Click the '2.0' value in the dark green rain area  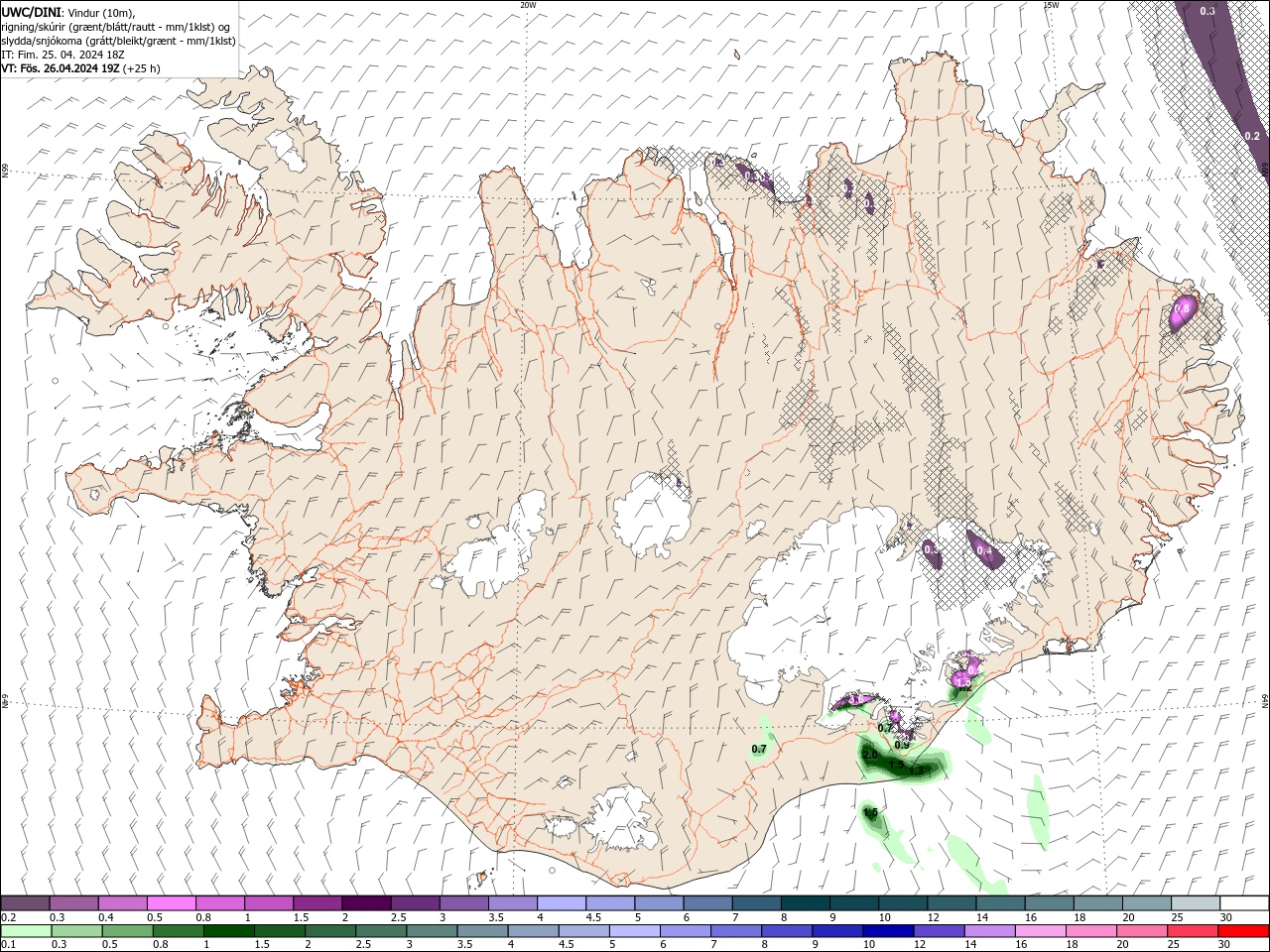[x=870, y=755]
